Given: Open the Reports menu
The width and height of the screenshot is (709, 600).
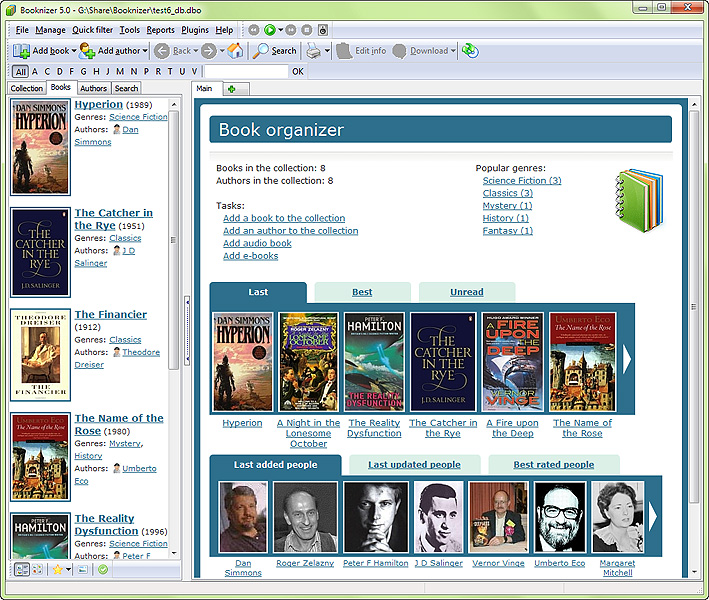Looking at the screenshot, I should pyautogui.click(x=160, y=30).
